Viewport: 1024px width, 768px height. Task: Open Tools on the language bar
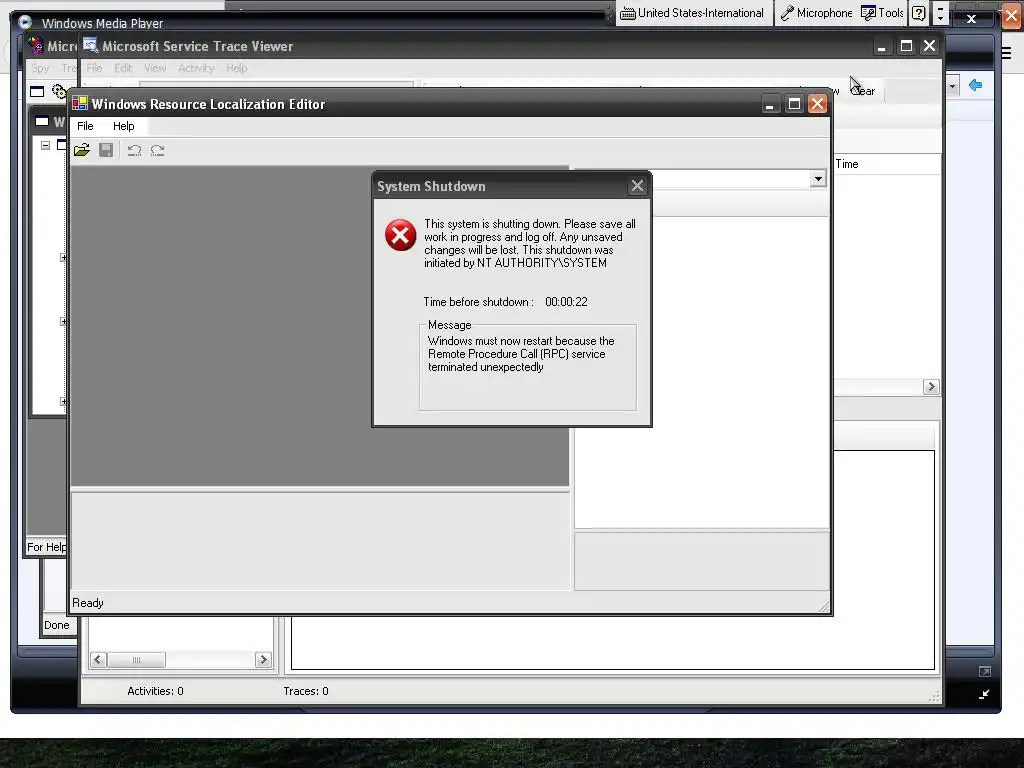(882, 13)
